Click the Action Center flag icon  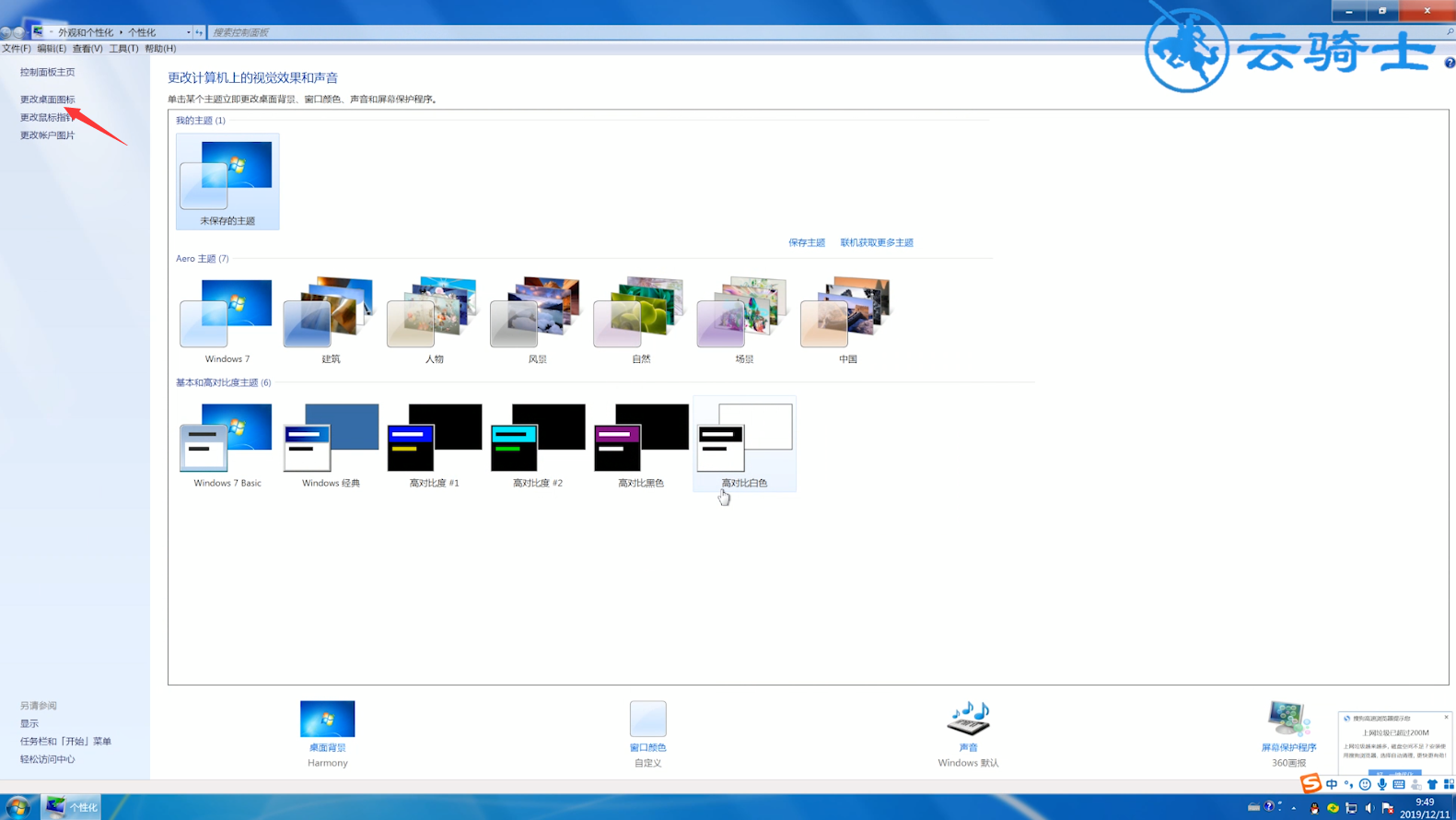(1388, 808)
